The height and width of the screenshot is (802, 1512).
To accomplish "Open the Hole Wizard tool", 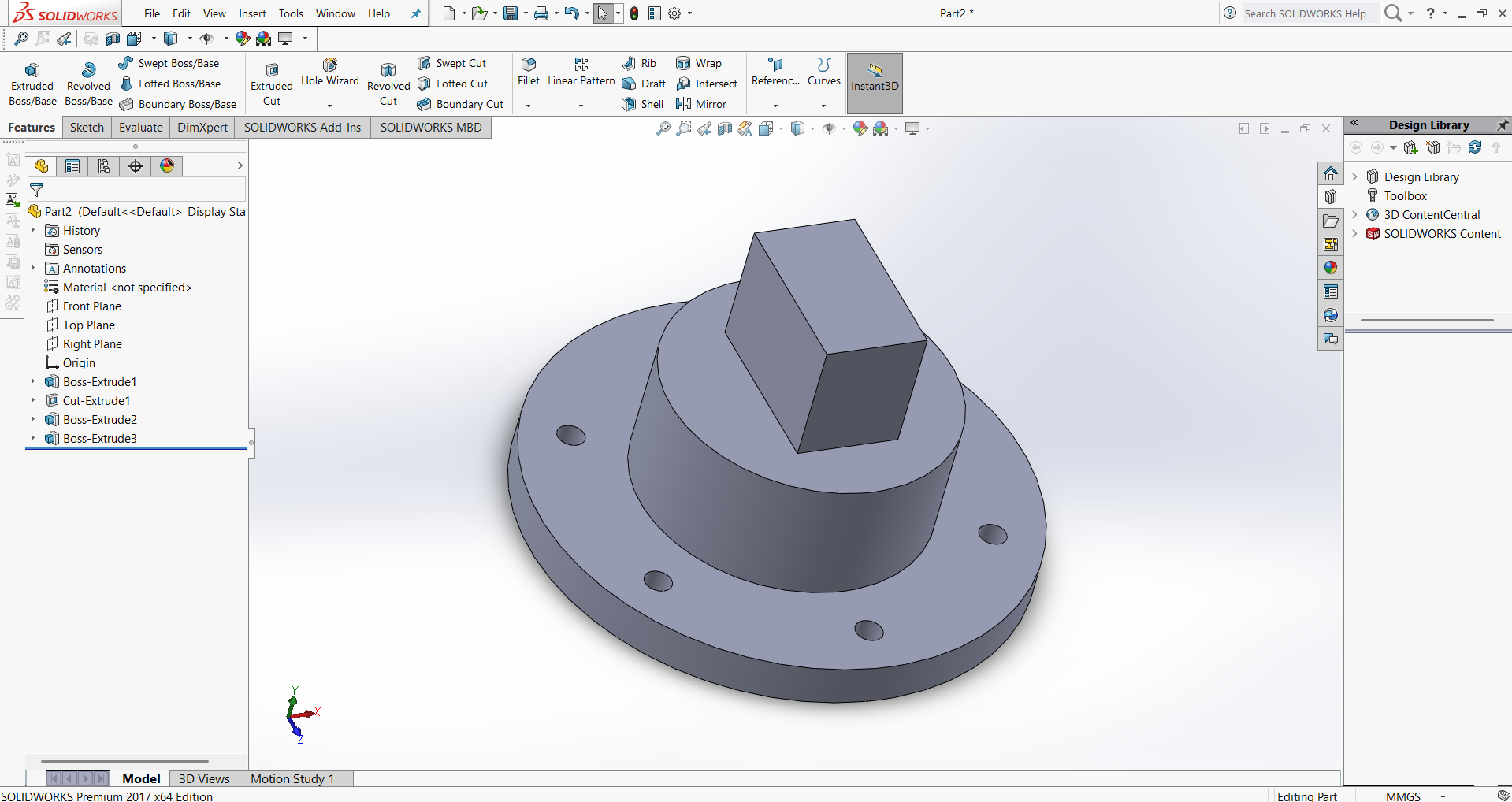I will click(x=330, y=72).
